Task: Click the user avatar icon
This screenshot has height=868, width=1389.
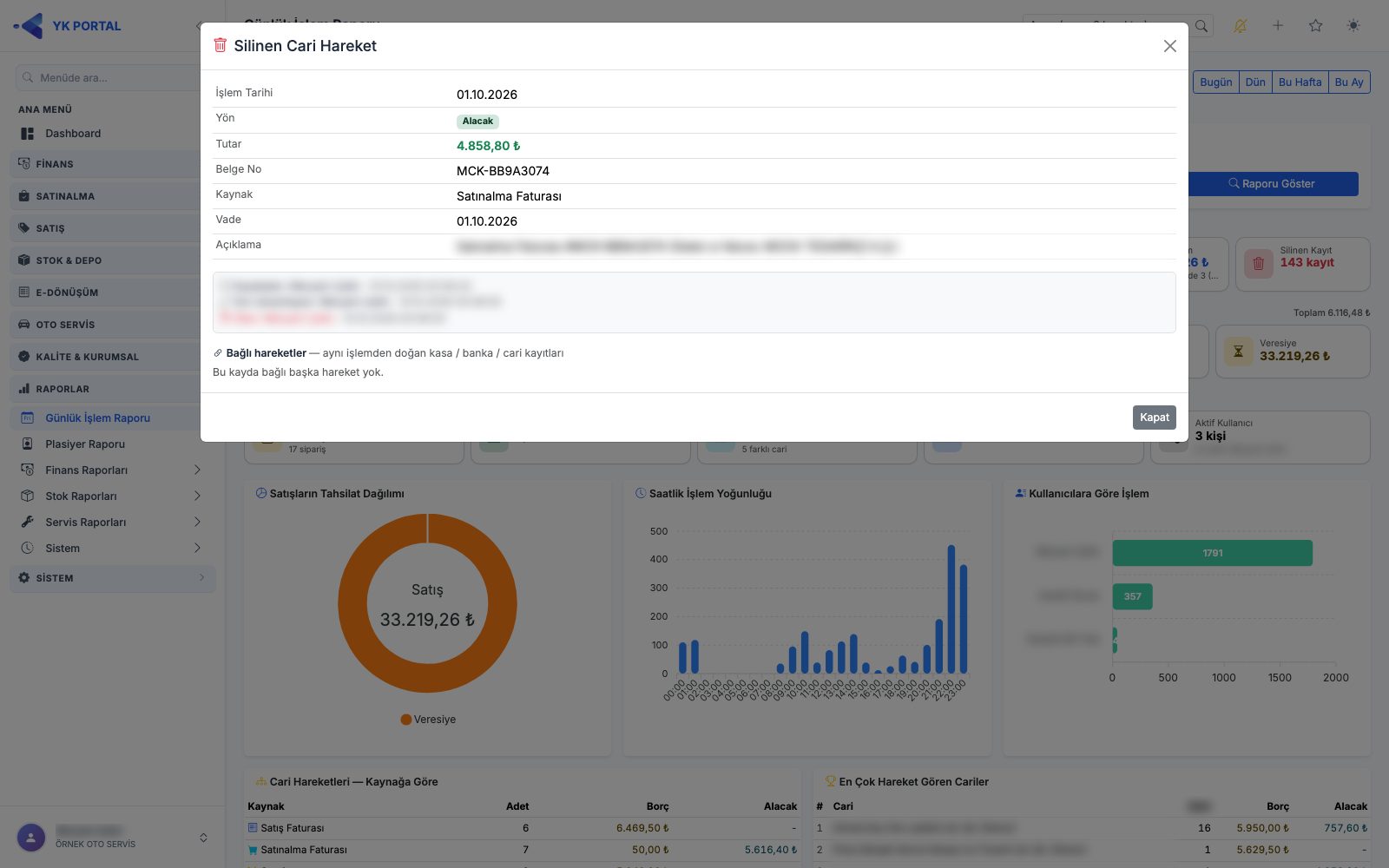Action: (31, 838)
